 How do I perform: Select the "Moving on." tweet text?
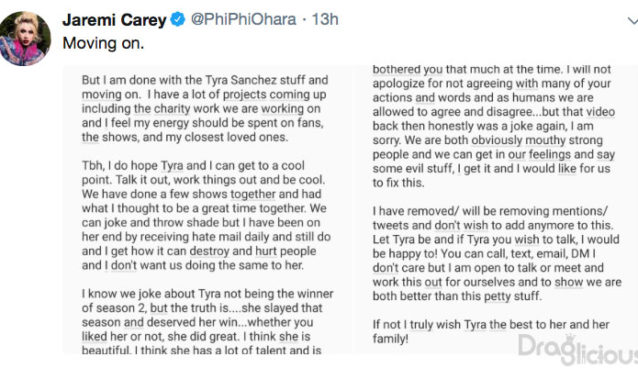(x=103, y=43)
